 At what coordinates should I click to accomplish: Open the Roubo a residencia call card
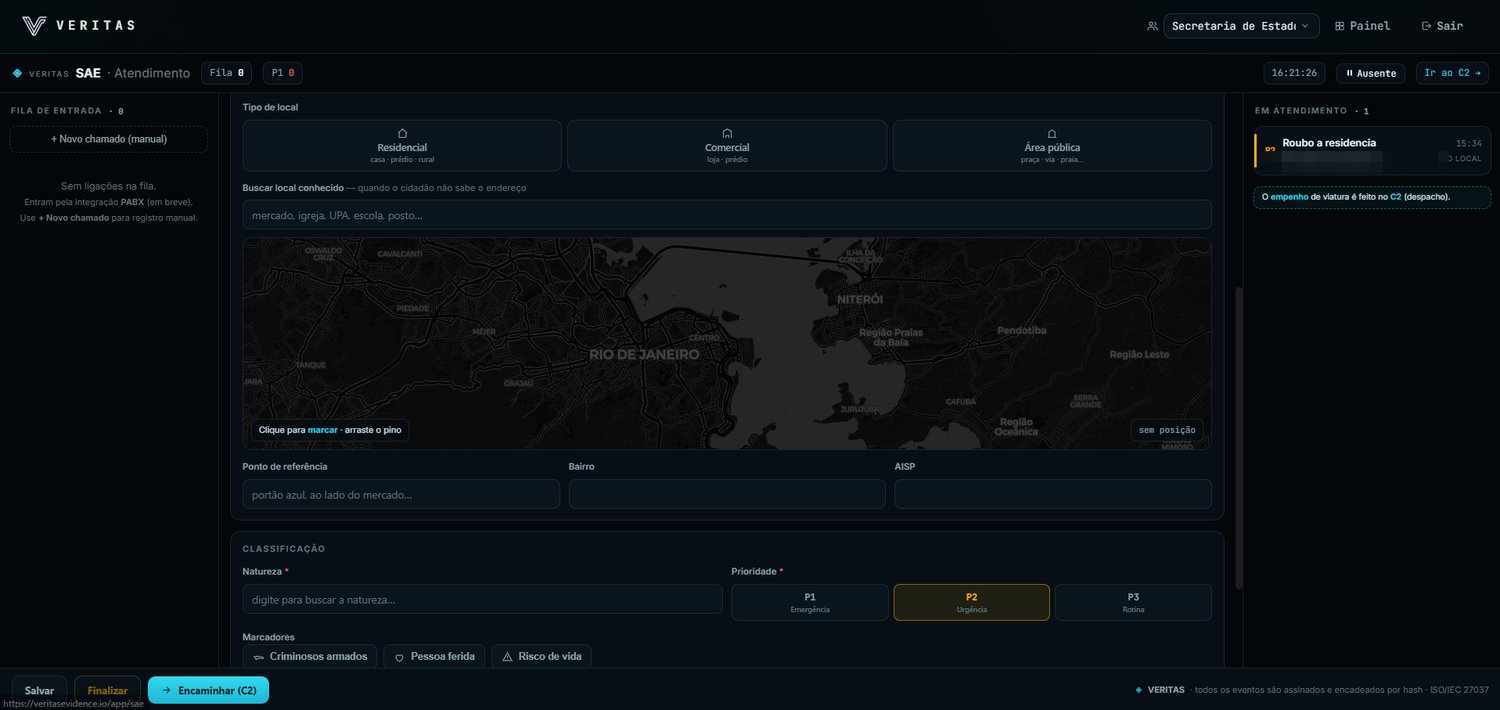(x=1372, y=151)
